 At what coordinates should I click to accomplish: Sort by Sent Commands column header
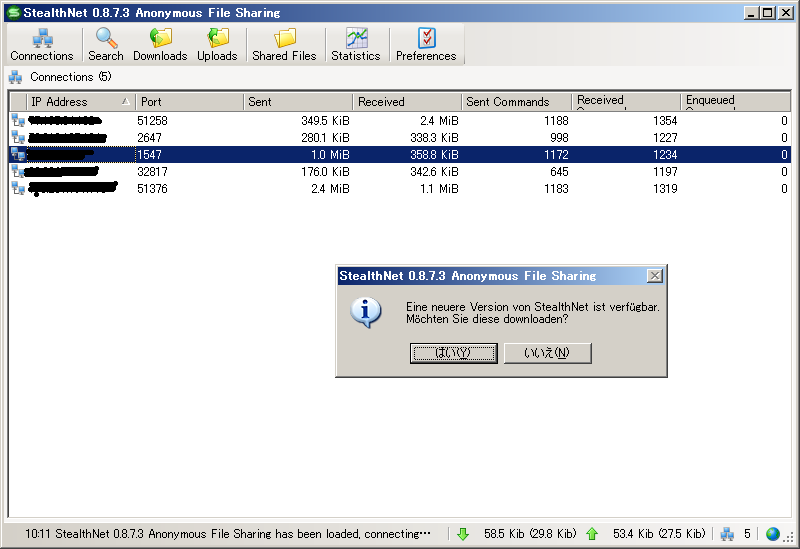(x=516, y=102)
